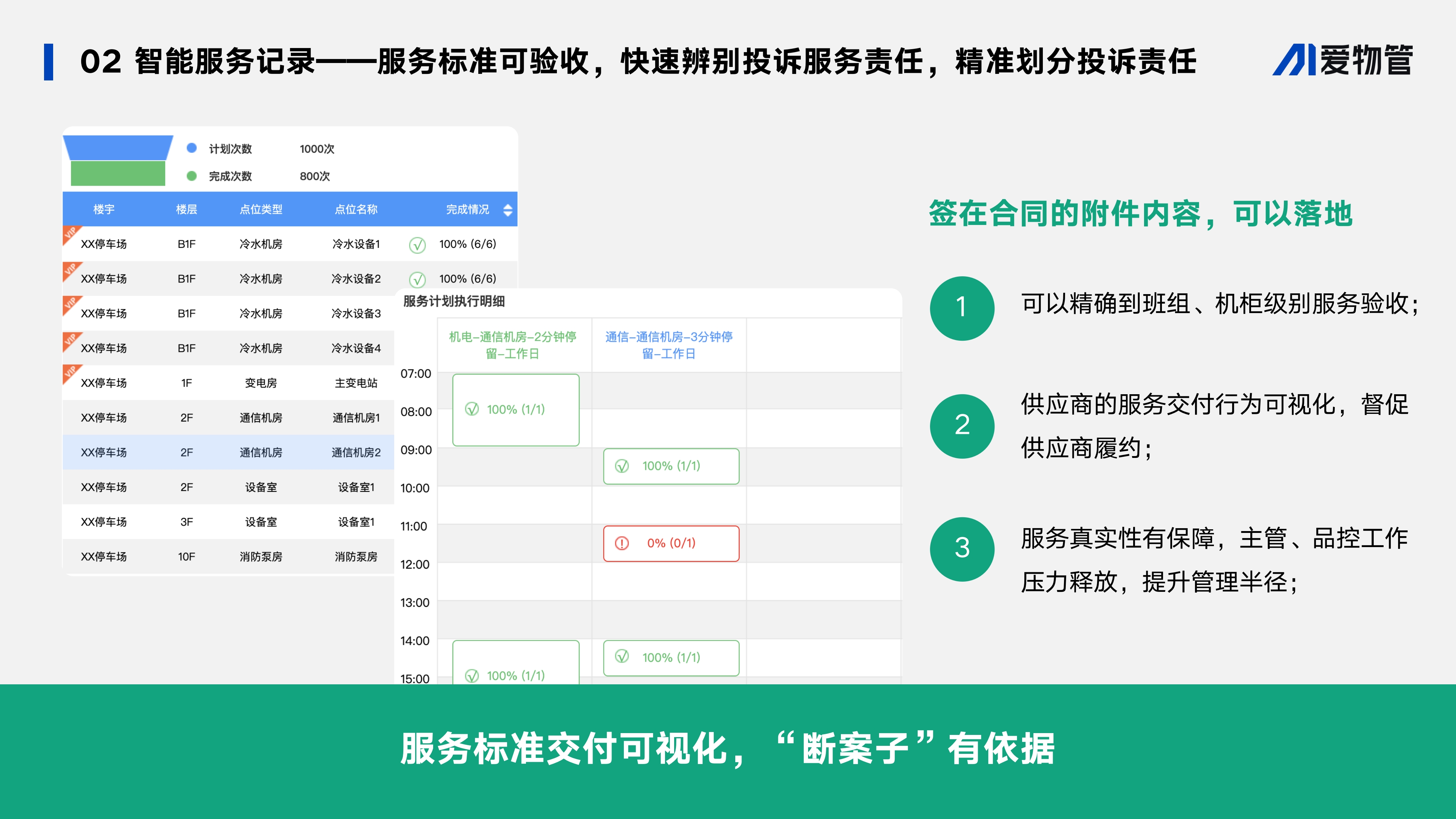Click the 800次 completed count value
Viewport: 1456px width, 819px height.
tap(315, 176)
